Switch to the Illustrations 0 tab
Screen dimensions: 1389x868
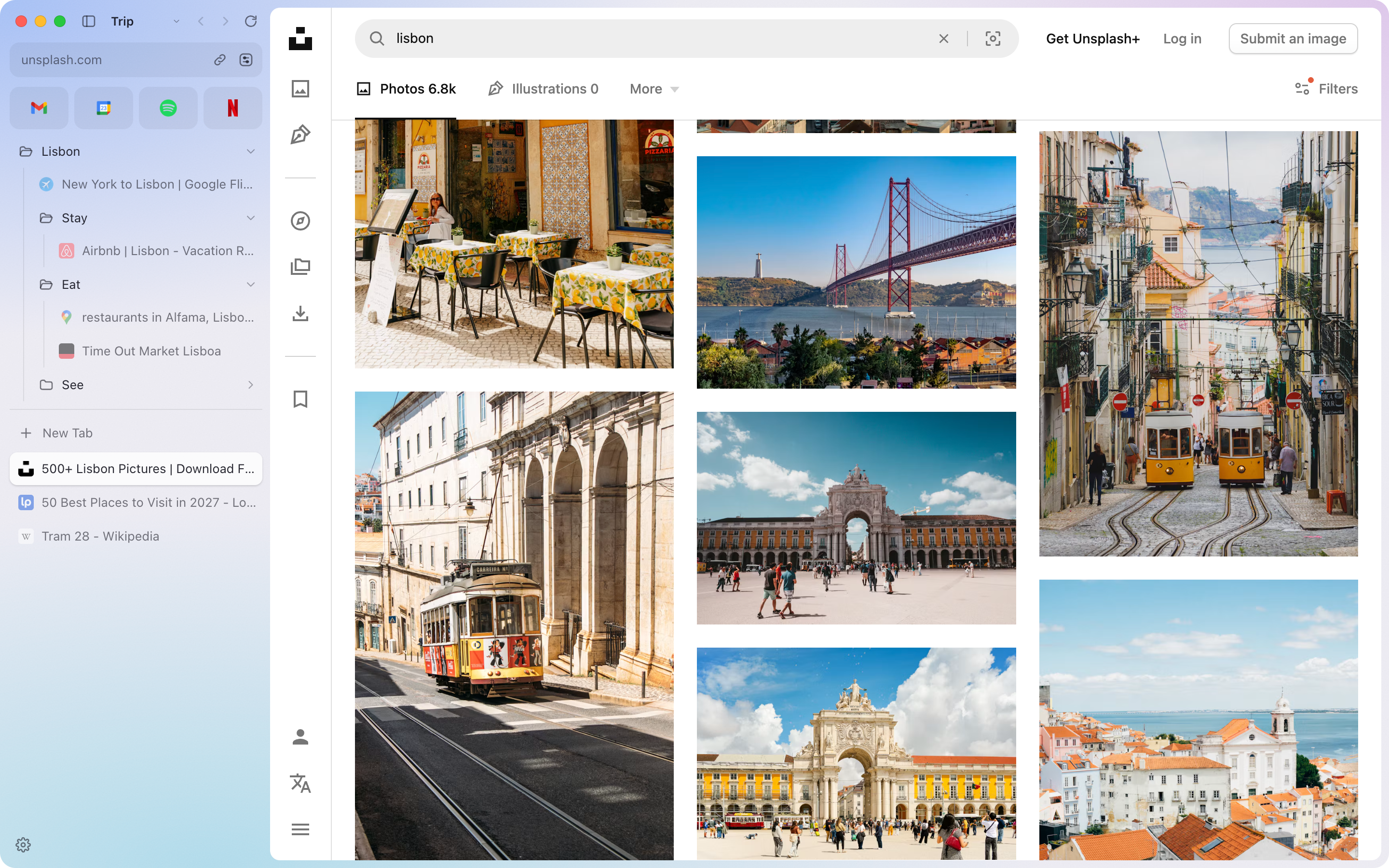point(543,89)
